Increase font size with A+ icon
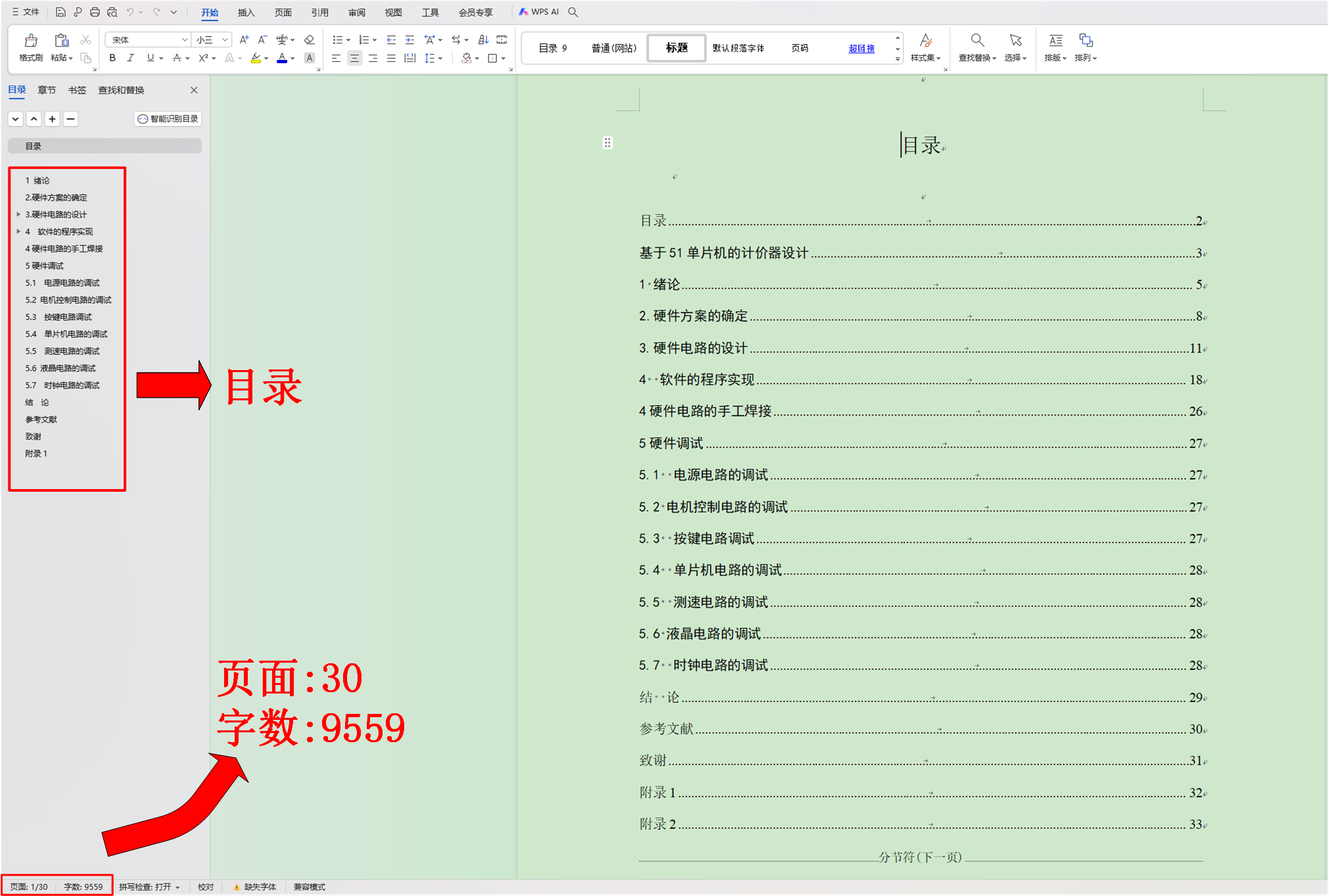The width and height of the screenshot is (1329, 896). 244,39
